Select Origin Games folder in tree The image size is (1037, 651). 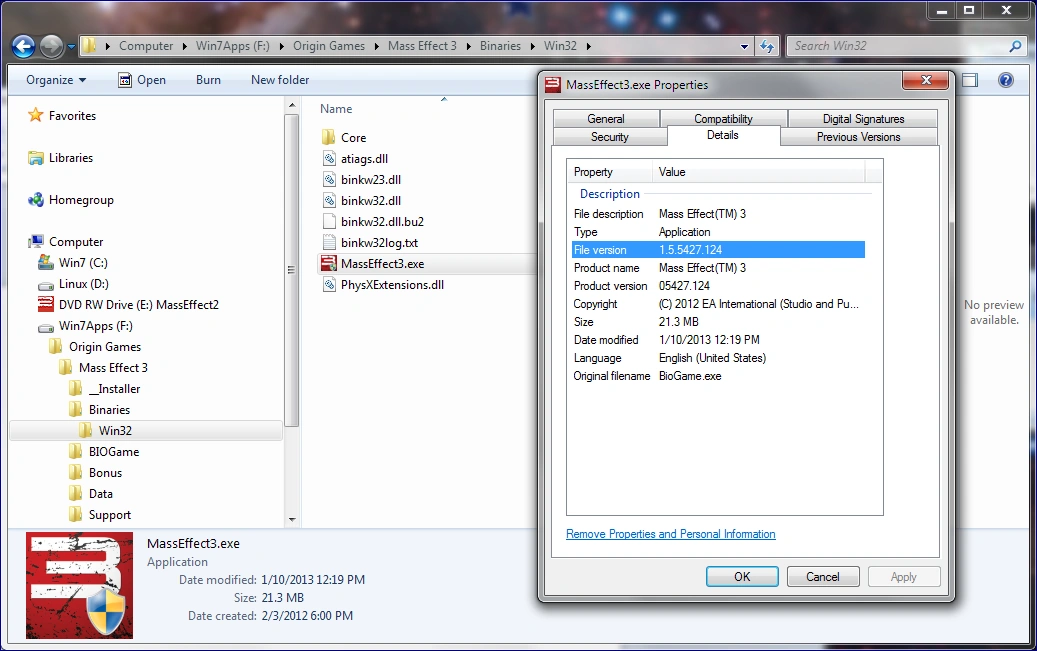95,347
